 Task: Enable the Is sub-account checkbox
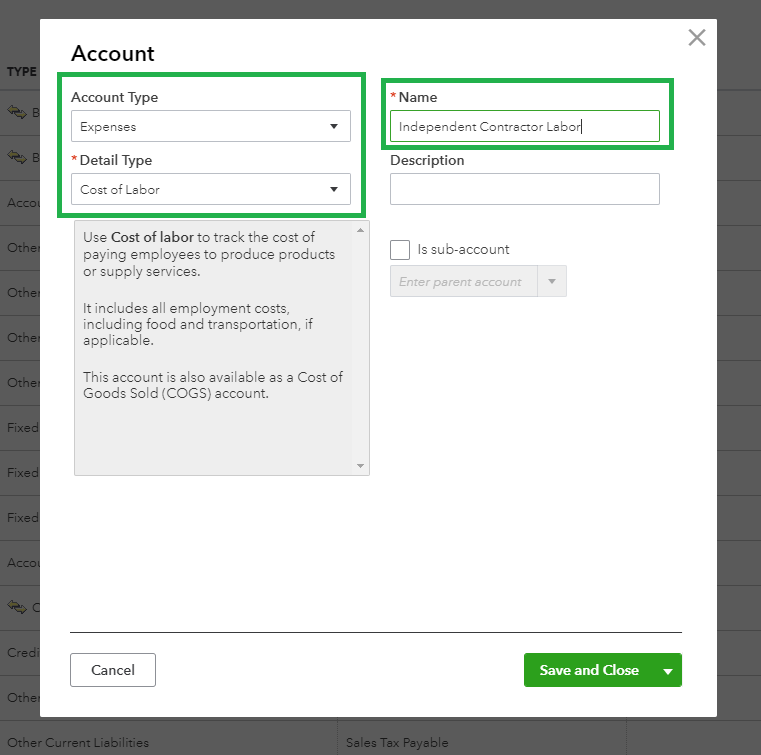tap(400, 250)
